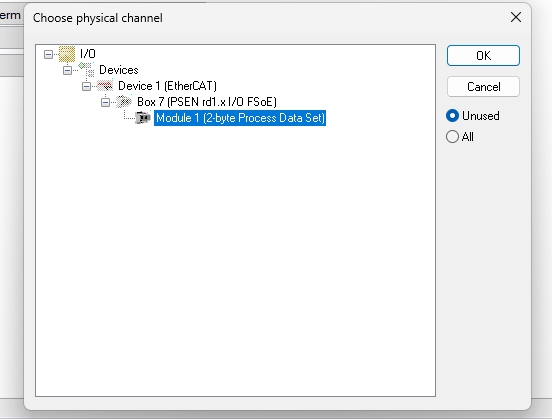The height and width of the screenshot is (419, 552).
Task: Click the Module 1 terminal icon
Action: (143, 118)
